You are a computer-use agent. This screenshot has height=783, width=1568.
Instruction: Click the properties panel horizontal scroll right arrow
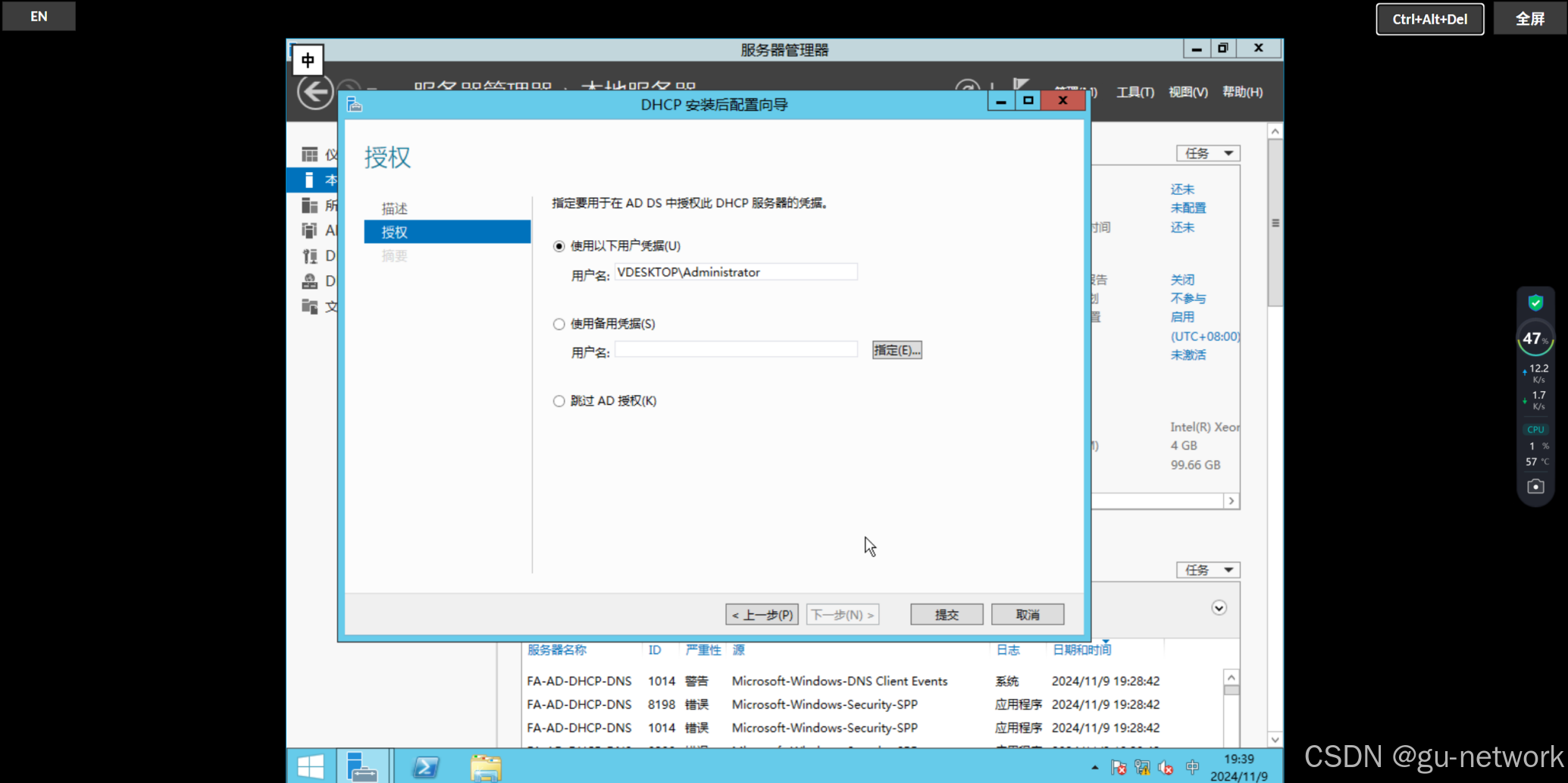[x=1232, y=501]
